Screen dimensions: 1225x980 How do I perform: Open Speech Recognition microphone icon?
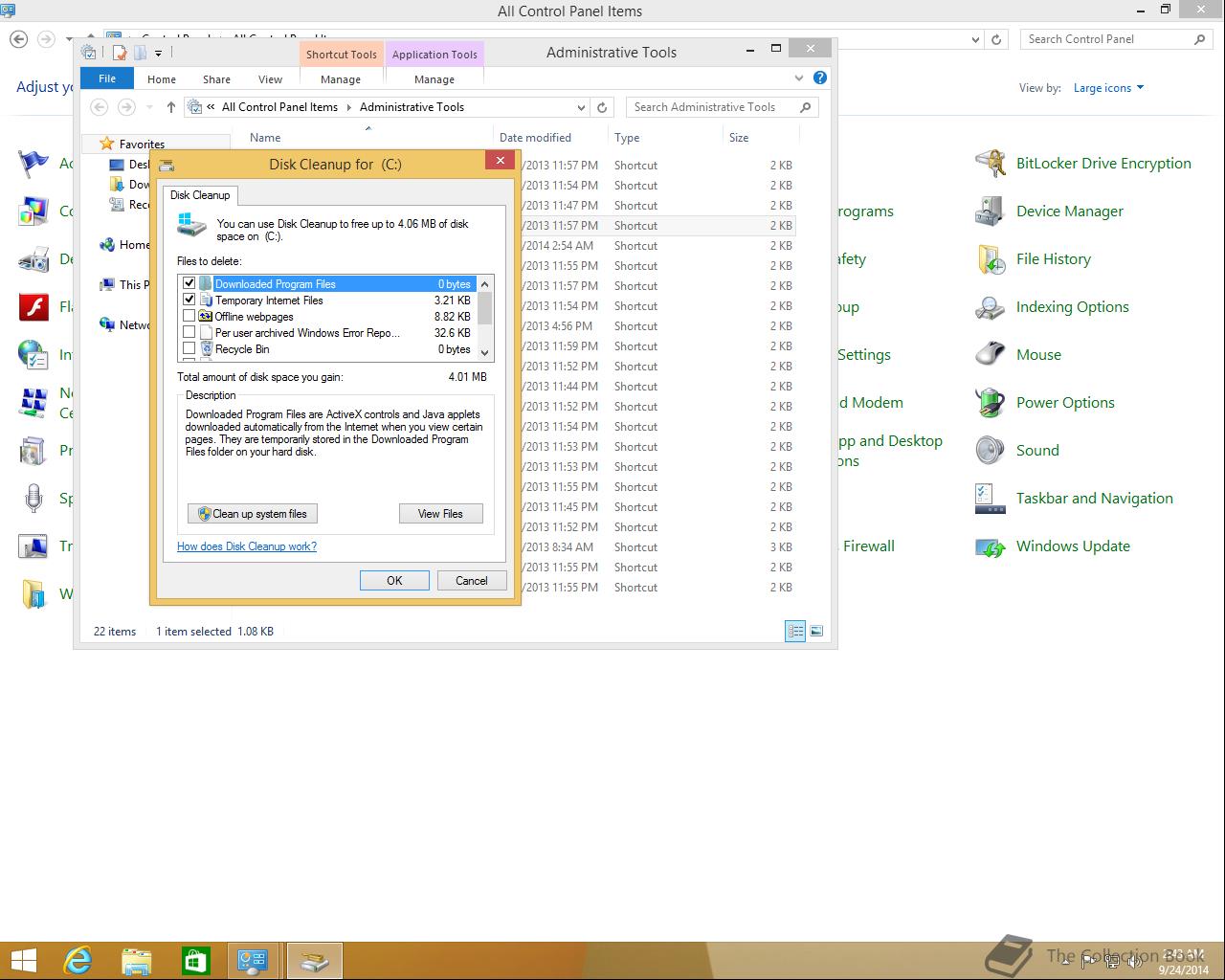pyautogui.click(x=33, y=499)
